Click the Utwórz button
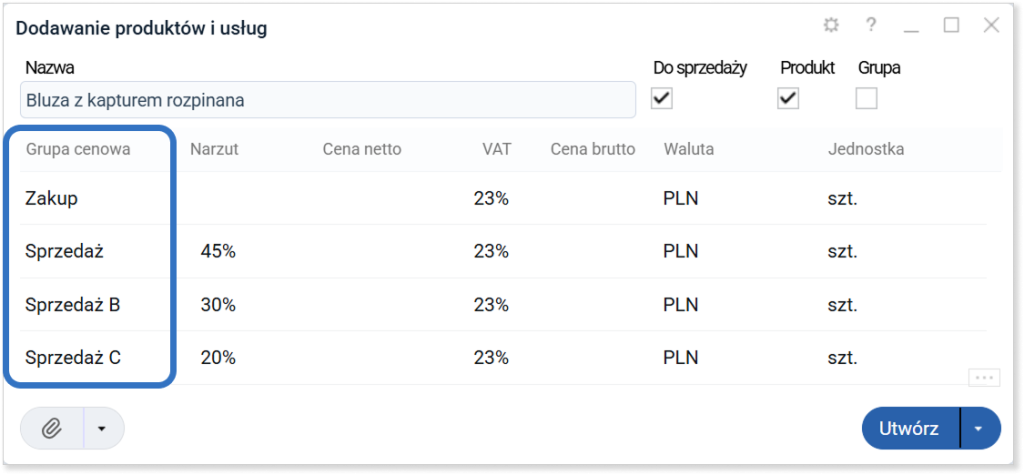Image resolution: width=1024 pixels, height=475 pixels. click(911, 429)
